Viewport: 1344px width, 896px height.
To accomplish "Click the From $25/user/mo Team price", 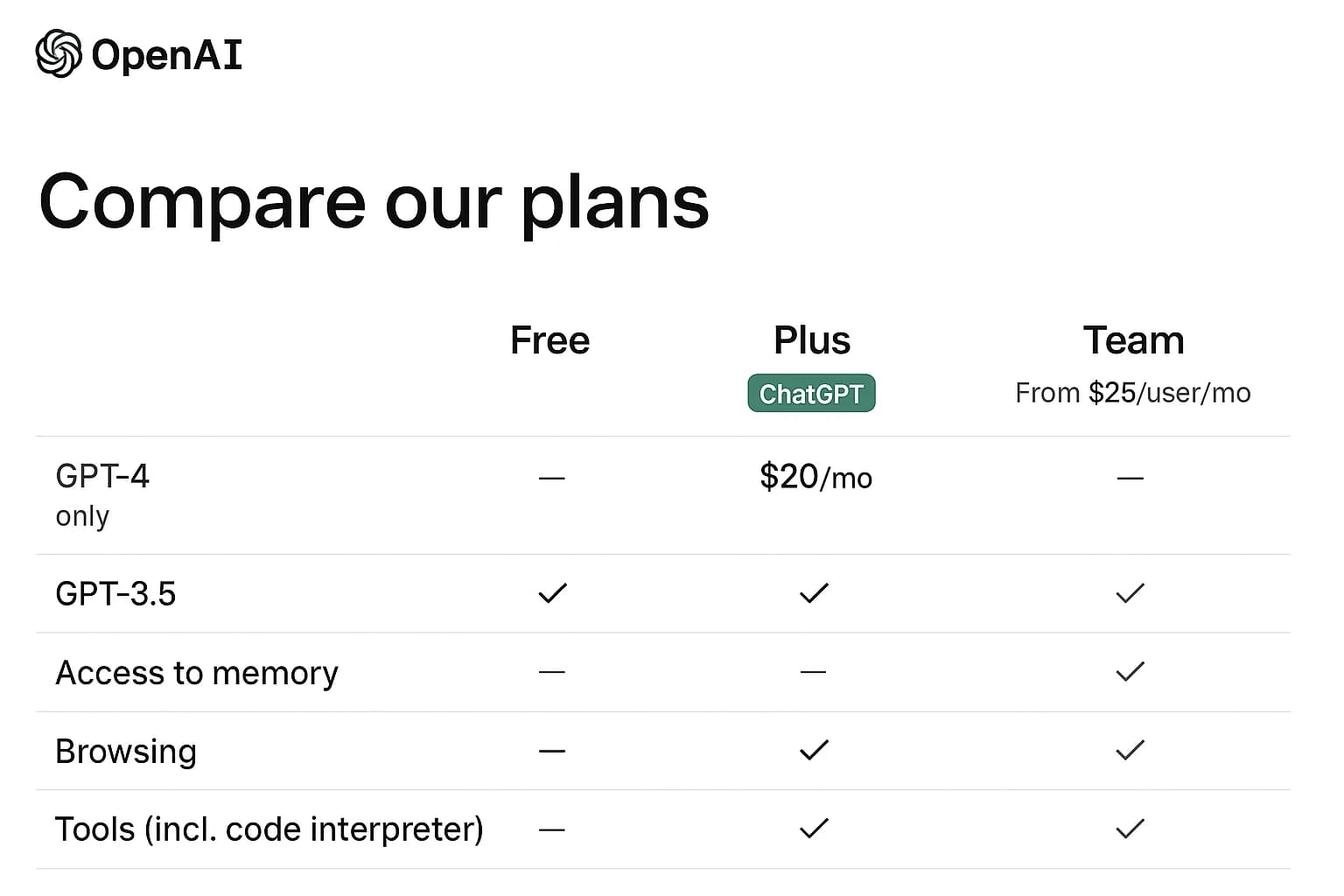I will (x=1132, y=393).
